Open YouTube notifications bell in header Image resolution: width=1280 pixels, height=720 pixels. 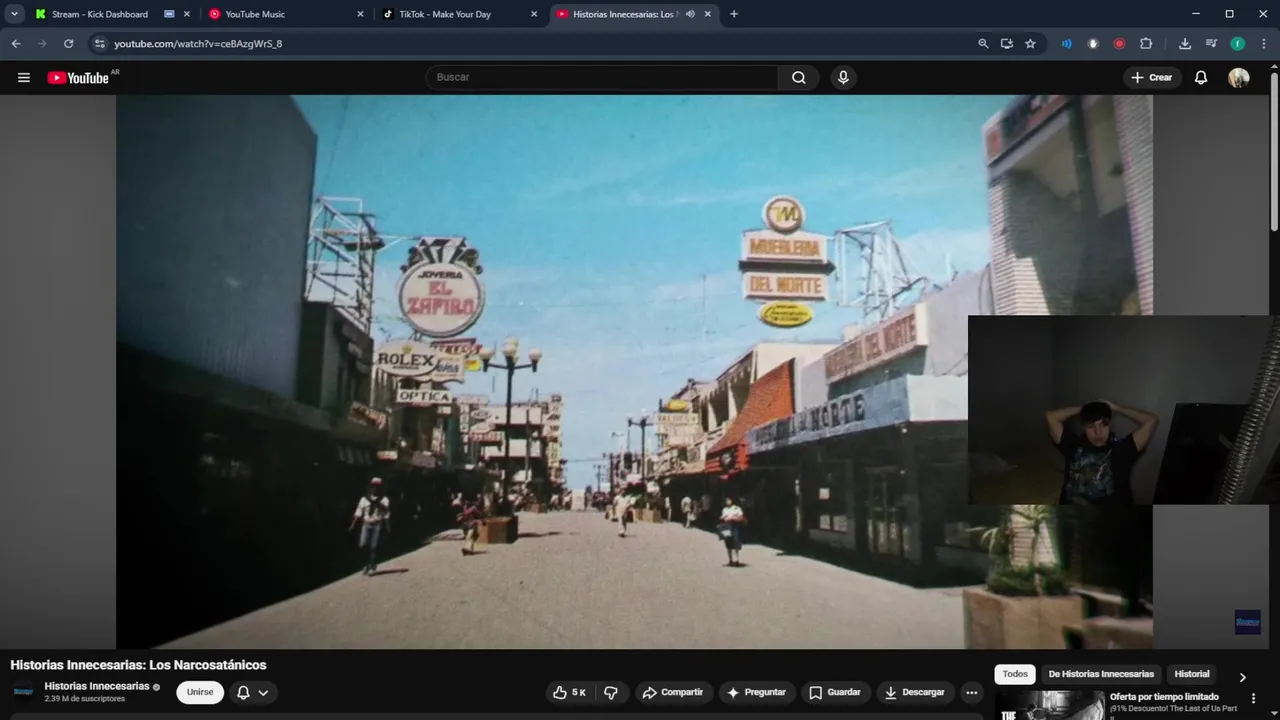tap(1201, 77)
